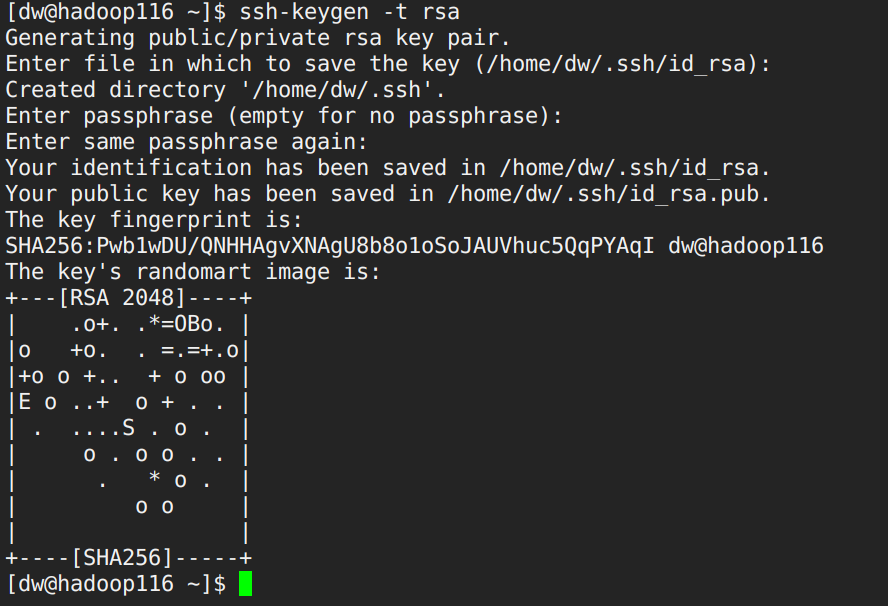Click the Generating public/private rsa key pair line
This screenshot has height=606, width=888.
tap(258, 38)
